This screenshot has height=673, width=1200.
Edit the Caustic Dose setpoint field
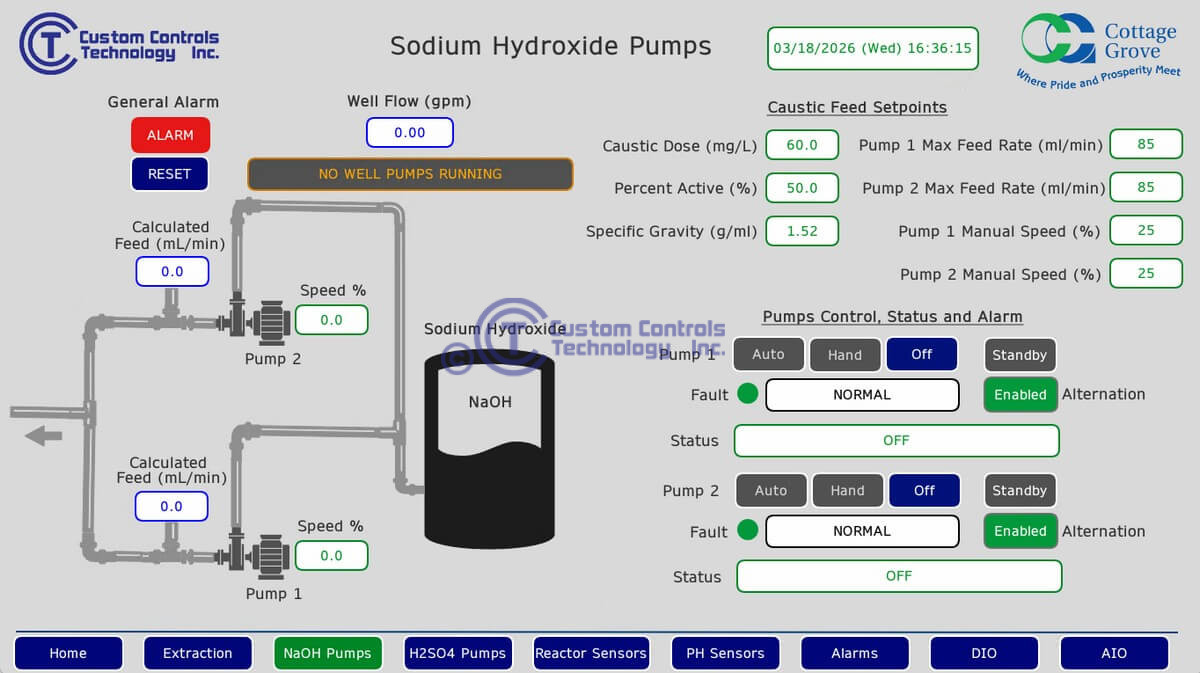802,145
